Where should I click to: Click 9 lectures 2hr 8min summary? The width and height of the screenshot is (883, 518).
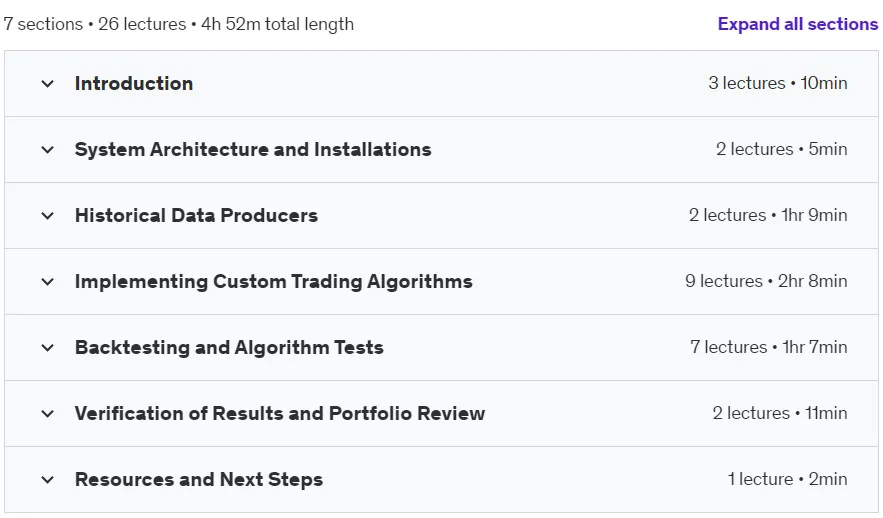766,281
